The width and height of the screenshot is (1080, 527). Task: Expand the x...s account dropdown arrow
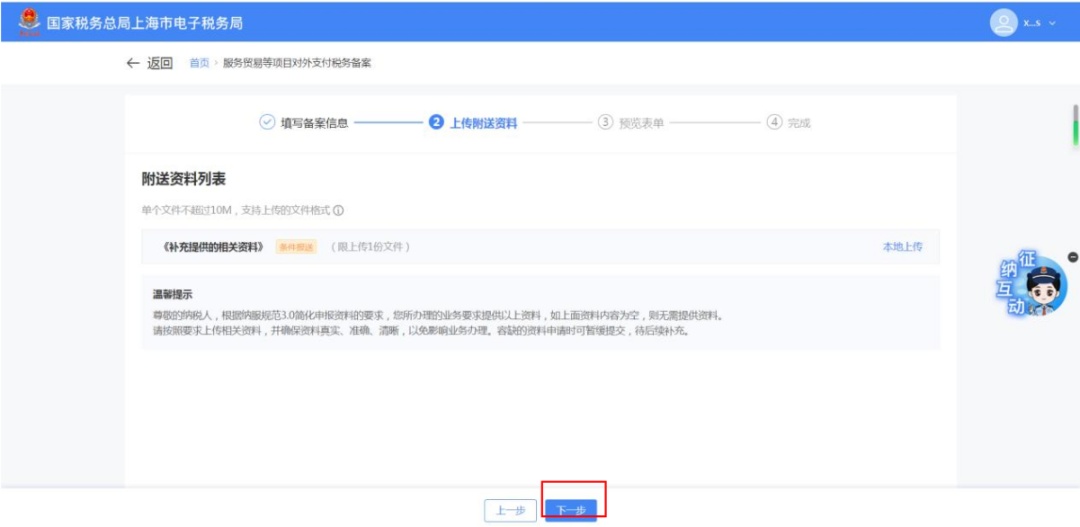tap(1052, 23)
